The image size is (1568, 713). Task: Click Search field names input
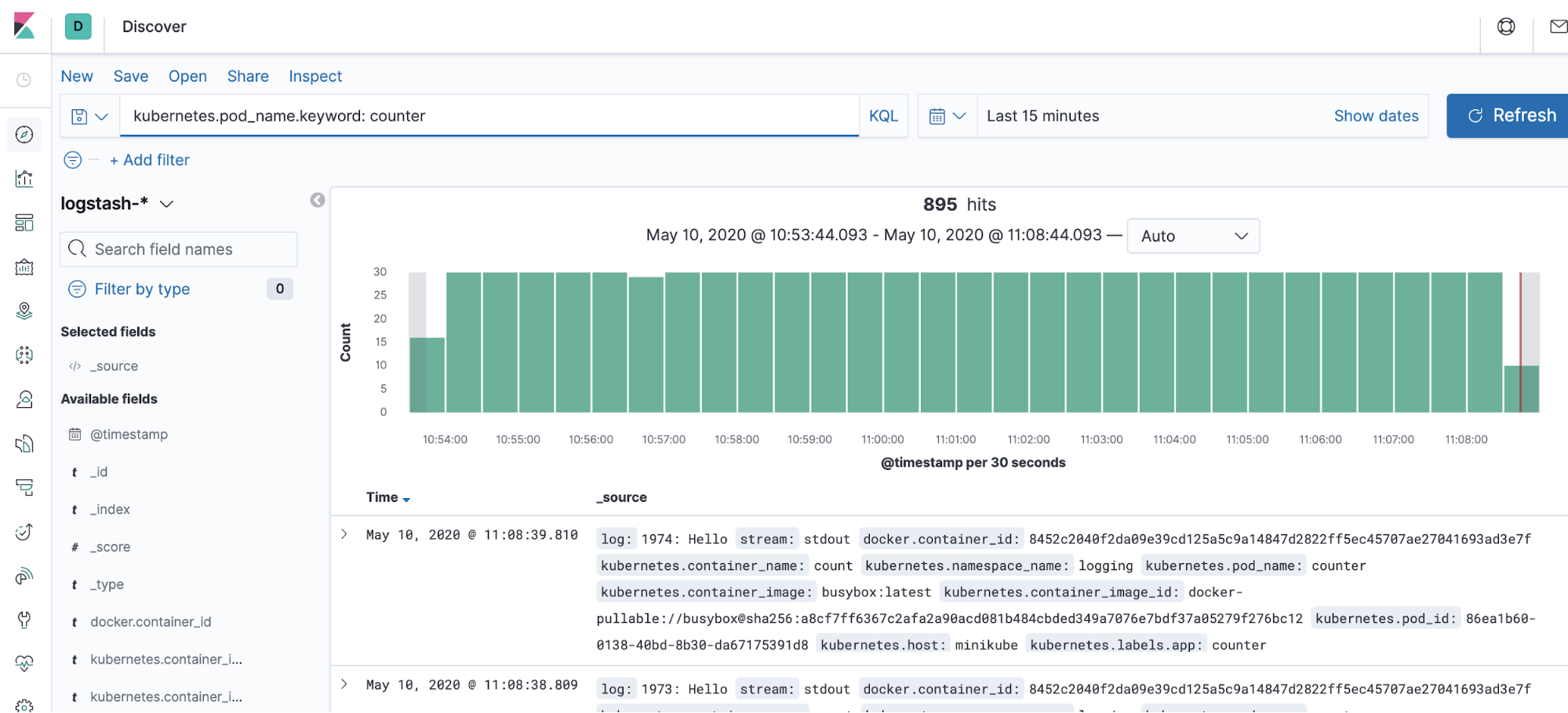click(x=179, y=249)
